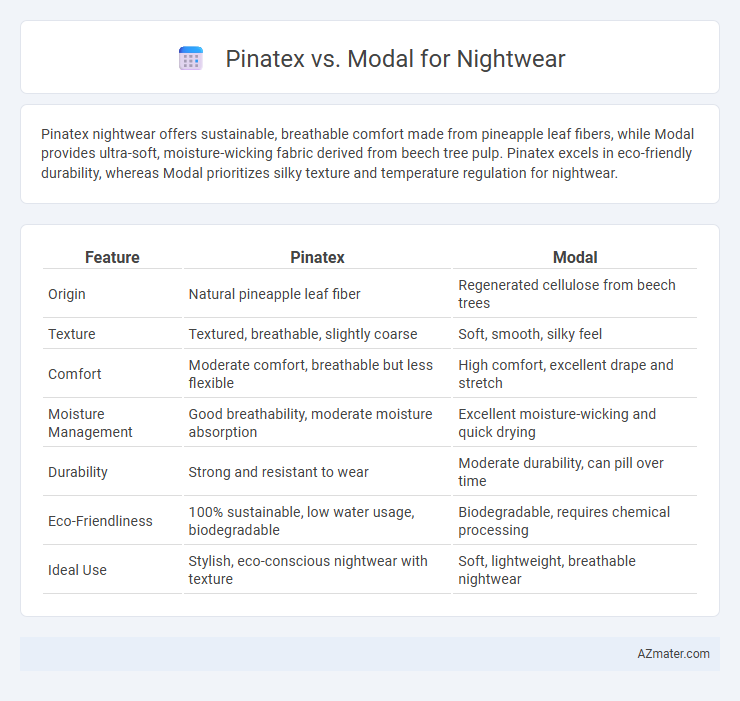Select the 'Feature' column header
The image size is (740, 701).
(x=112, y=257)
